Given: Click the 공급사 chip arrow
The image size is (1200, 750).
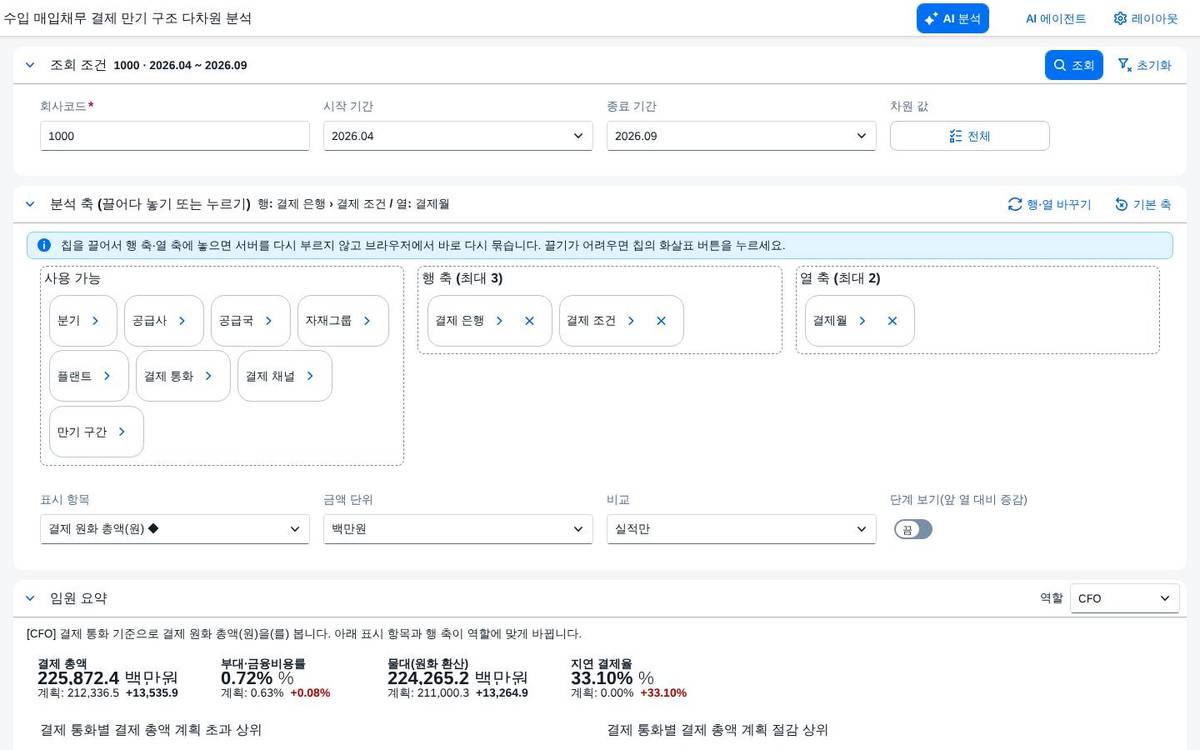Looking at the screenshot, I should (x=182, y=321).
